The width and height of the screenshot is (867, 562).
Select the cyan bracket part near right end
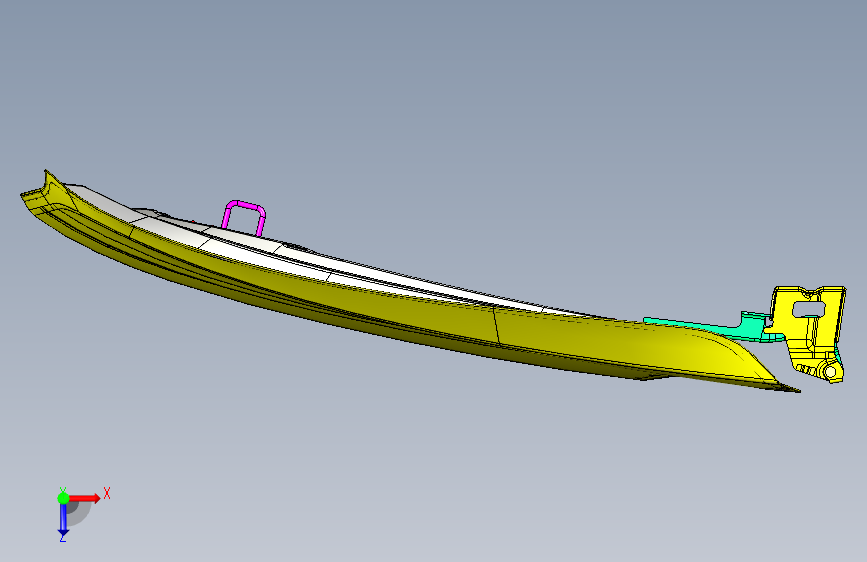749,329
